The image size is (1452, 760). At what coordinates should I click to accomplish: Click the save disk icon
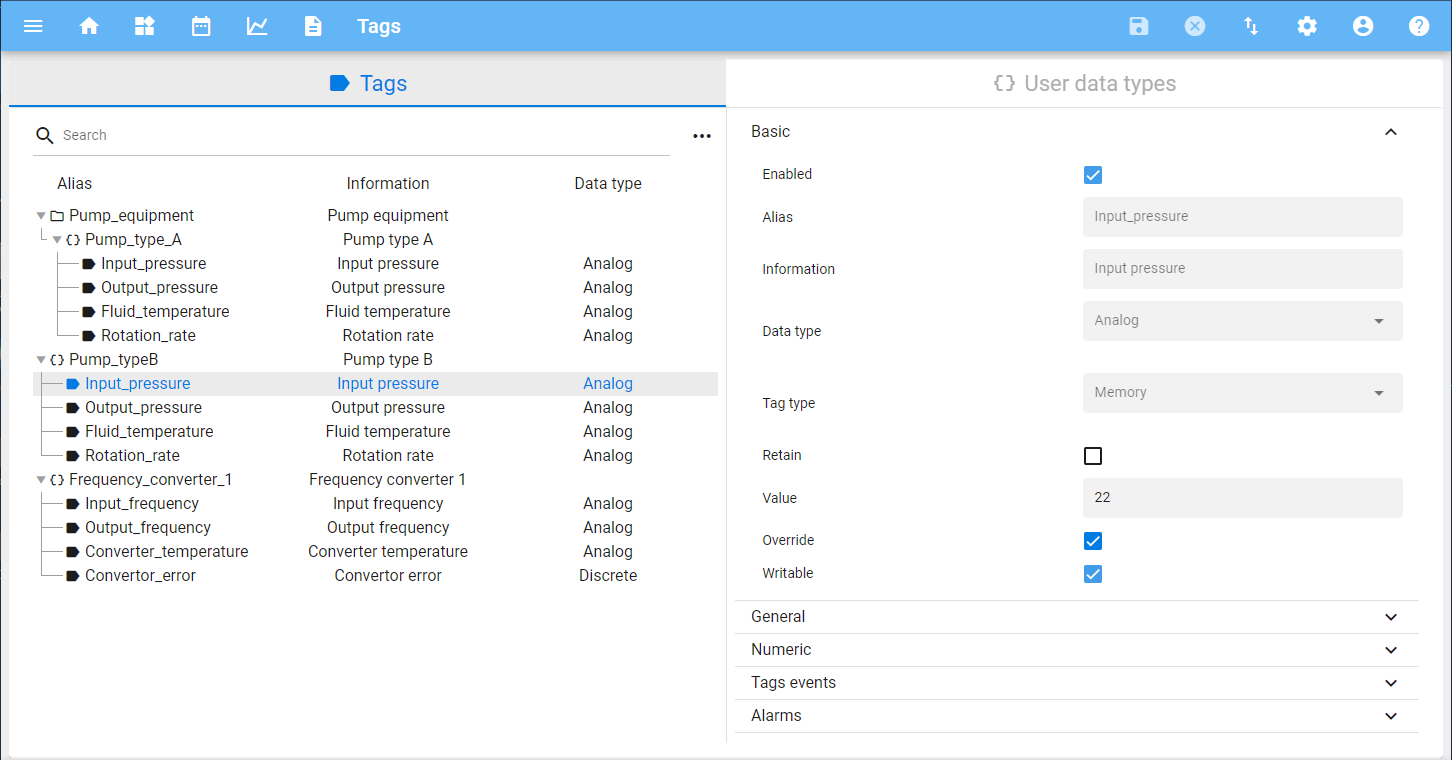point(1139,26)
